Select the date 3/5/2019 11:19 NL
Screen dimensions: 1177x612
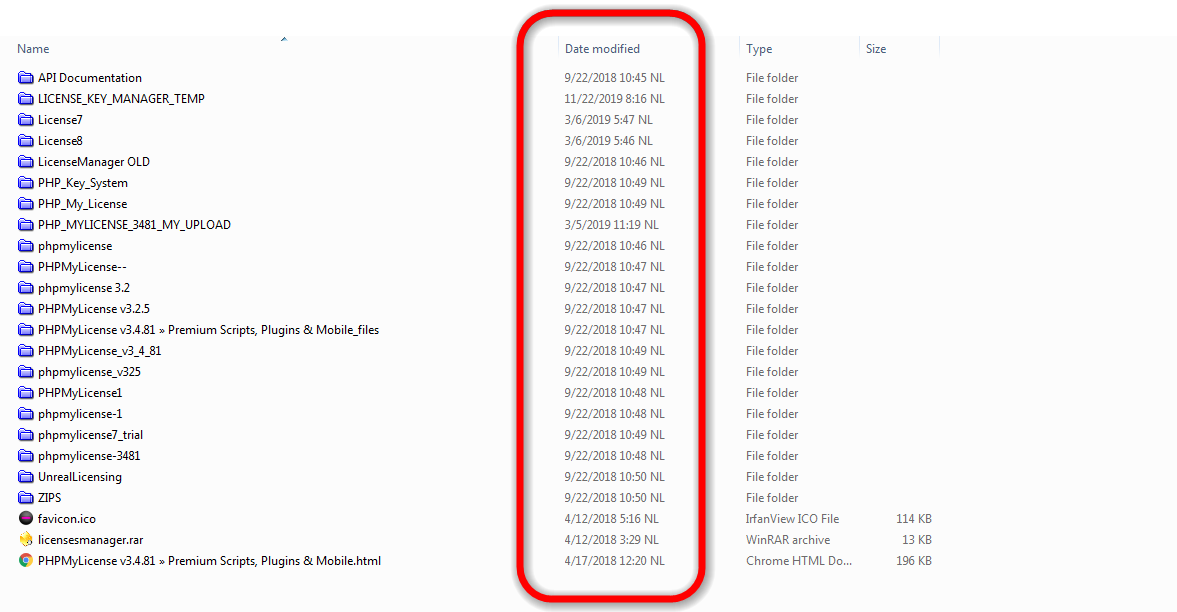pyautogui.click(x=611, y=225)
